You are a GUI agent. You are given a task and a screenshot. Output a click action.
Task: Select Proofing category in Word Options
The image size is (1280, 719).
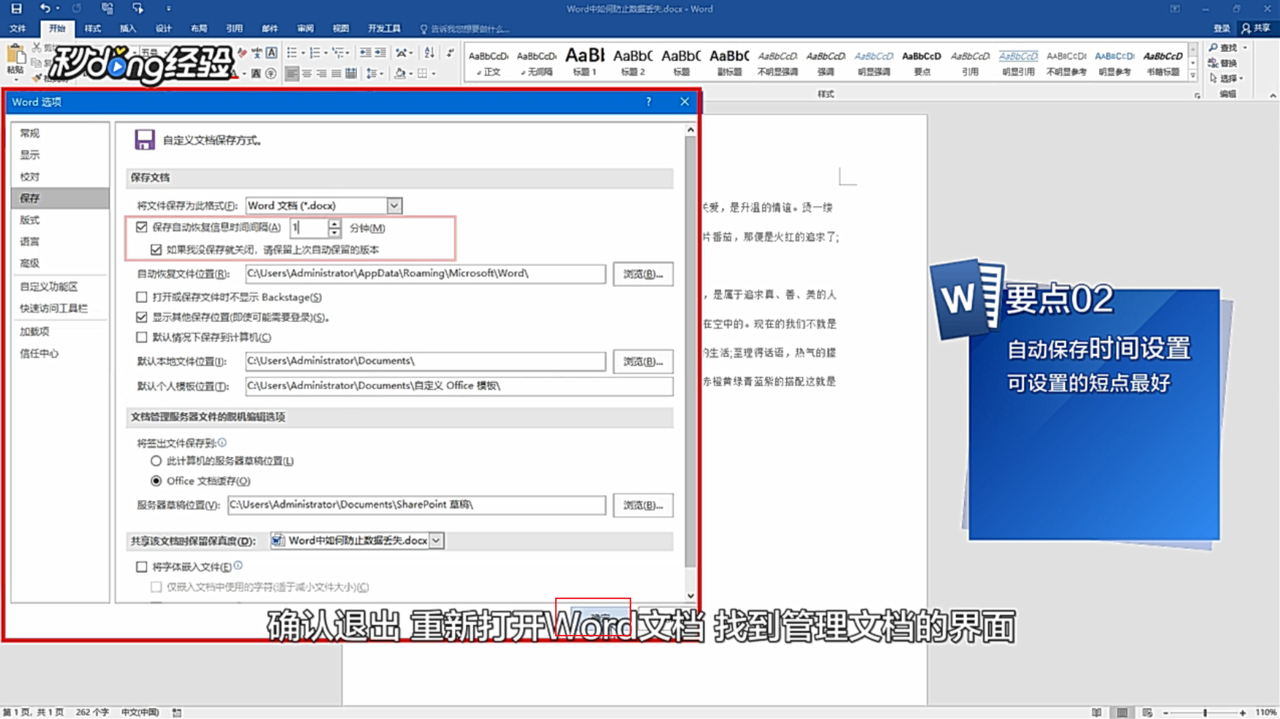[x=60, y=176]
